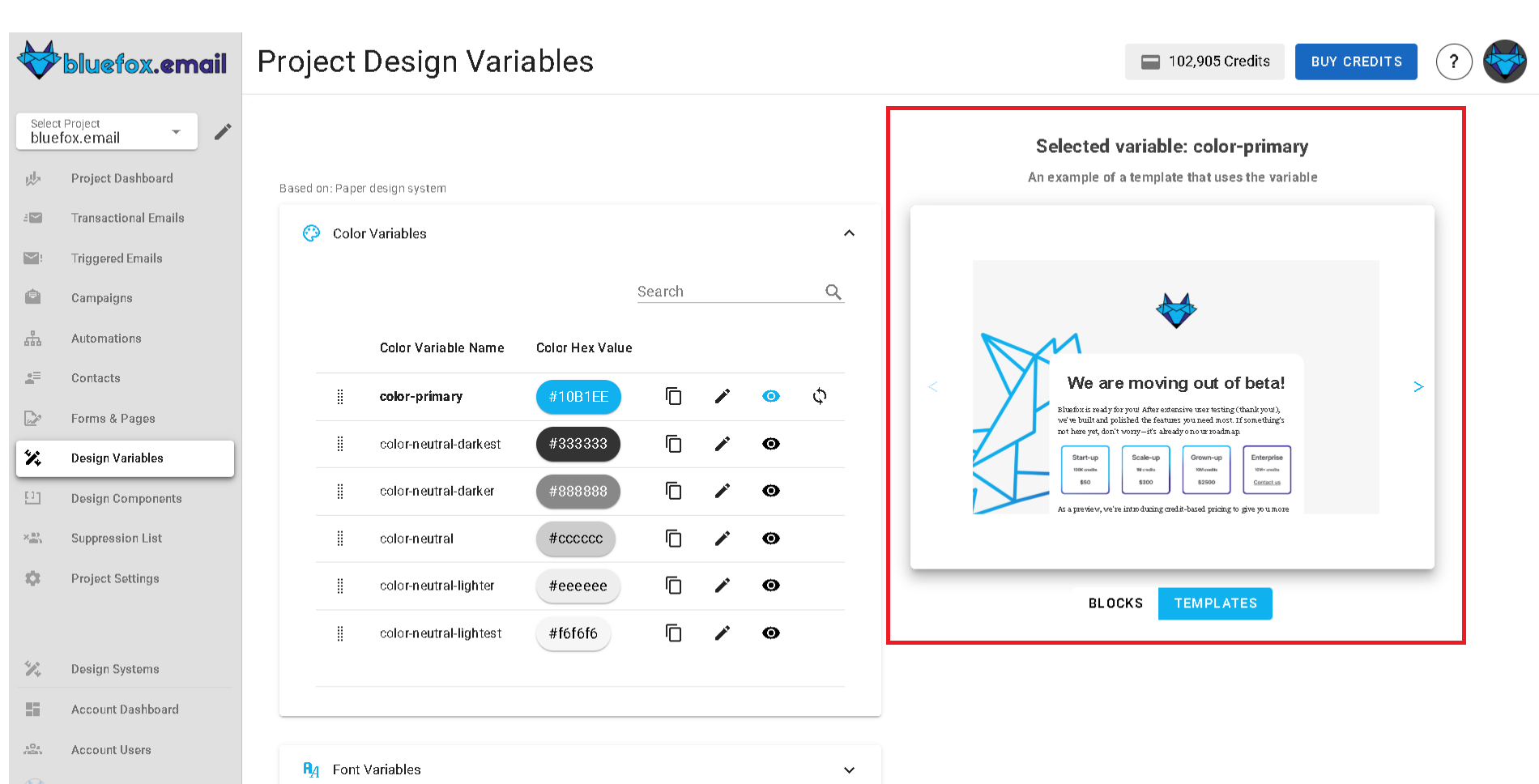Go to Forms & Pages
Screen dimensions: 1539x784
[125, 419]
